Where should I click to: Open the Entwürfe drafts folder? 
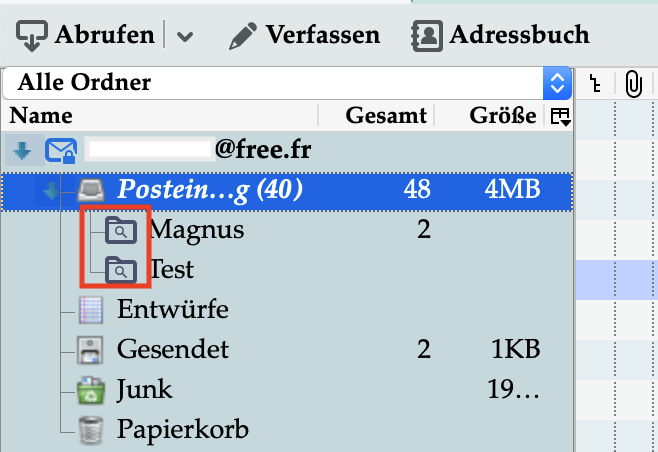pyautogui.click(x=172, y=309)
